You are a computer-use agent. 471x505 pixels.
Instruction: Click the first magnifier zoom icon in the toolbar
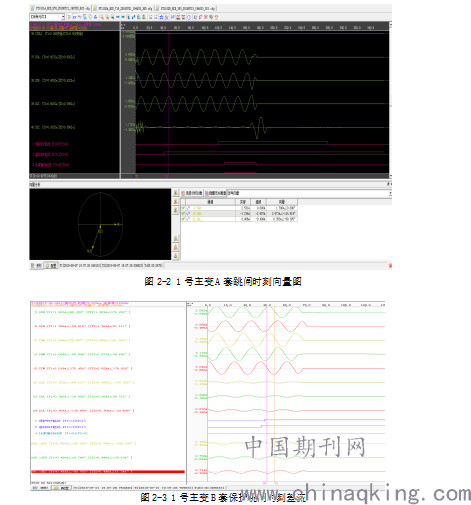pos(102,17)
